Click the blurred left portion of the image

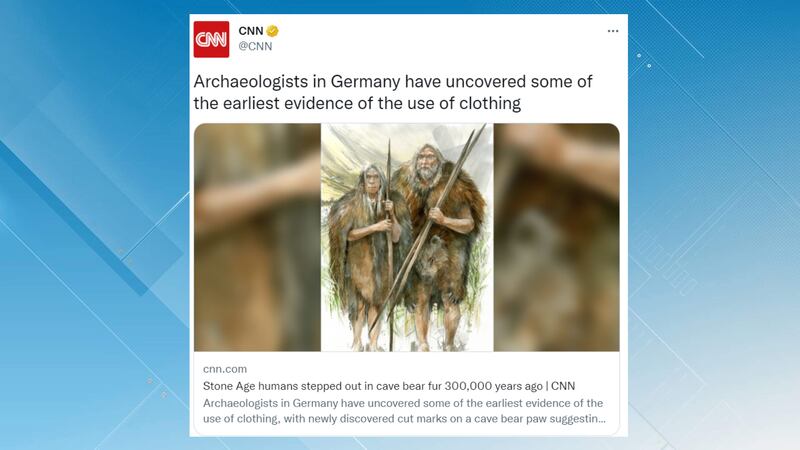point(257,237)
